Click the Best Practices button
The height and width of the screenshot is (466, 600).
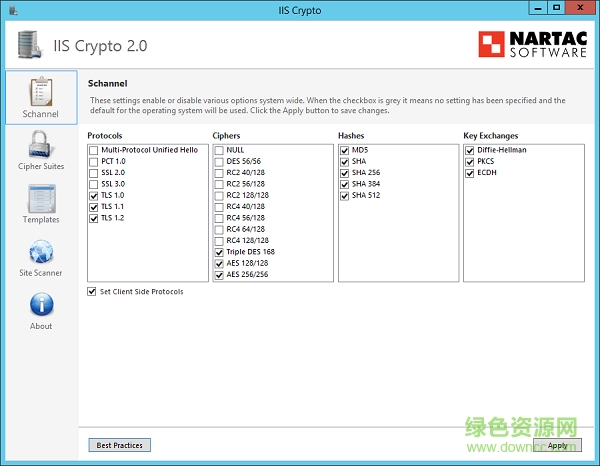(119, 445)
